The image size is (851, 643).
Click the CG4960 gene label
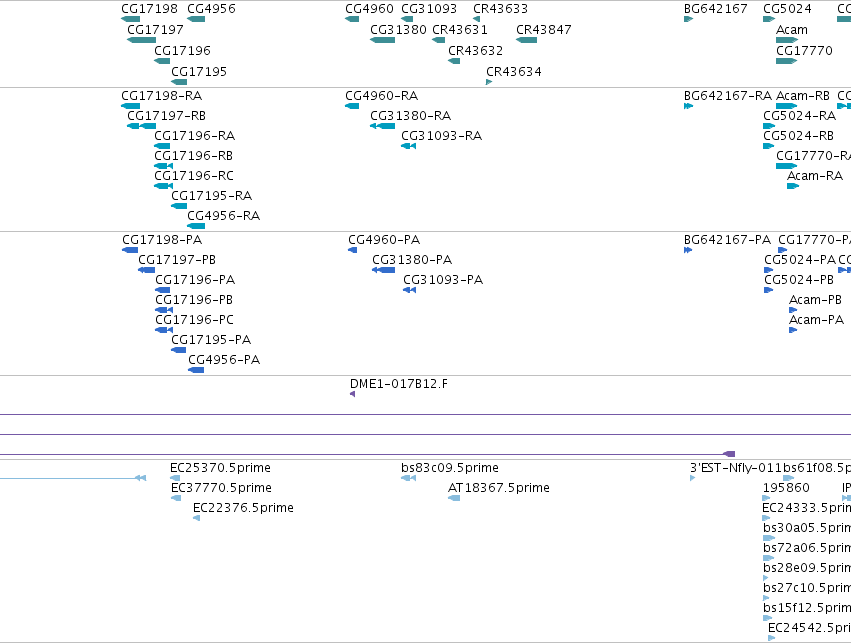[x=369, y=9]
